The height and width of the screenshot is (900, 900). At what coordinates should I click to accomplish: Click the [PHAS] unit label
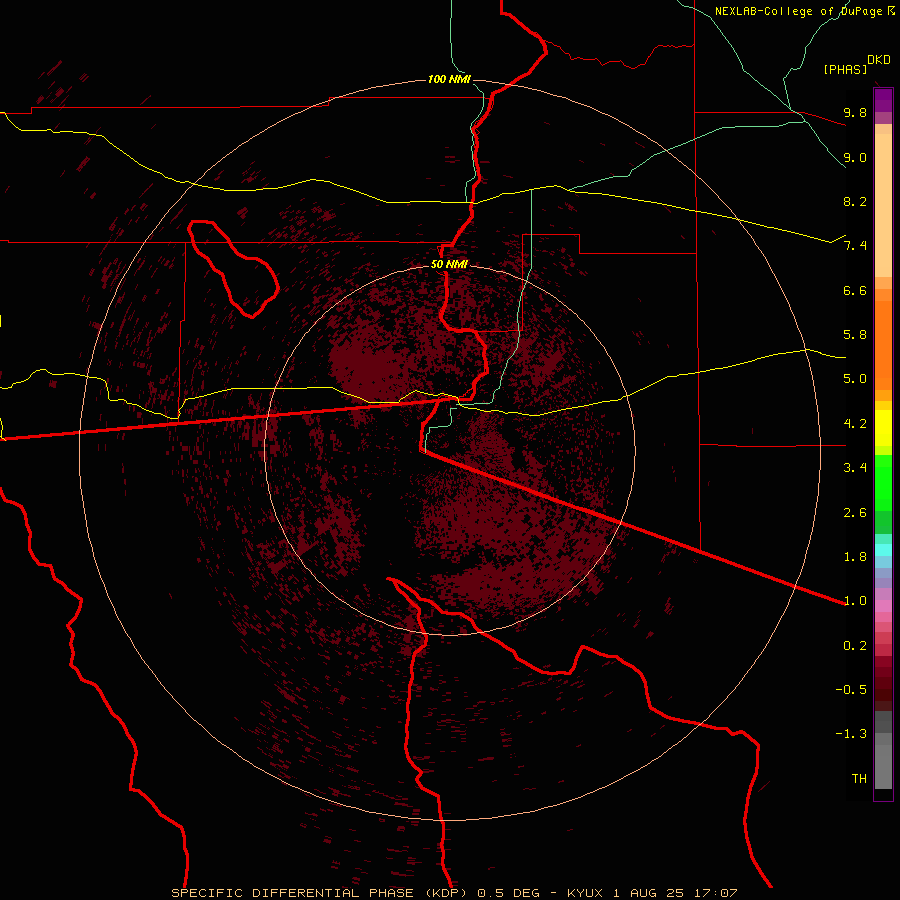point(845,69)
